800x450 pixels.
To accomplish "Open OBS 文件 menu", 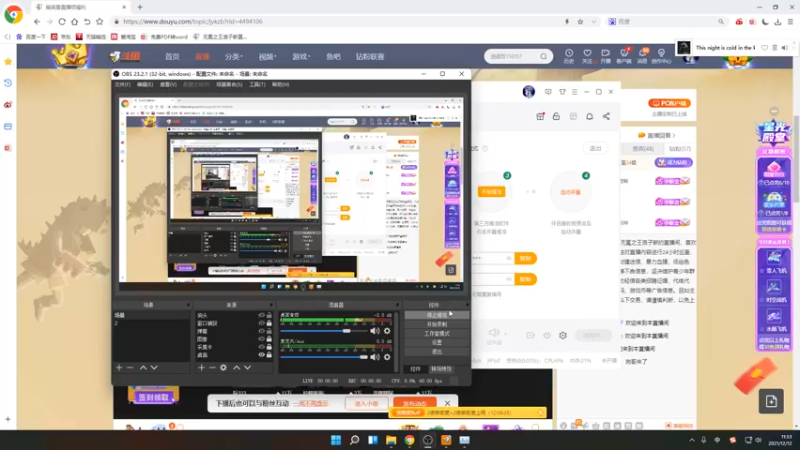I will click(122, 84).
